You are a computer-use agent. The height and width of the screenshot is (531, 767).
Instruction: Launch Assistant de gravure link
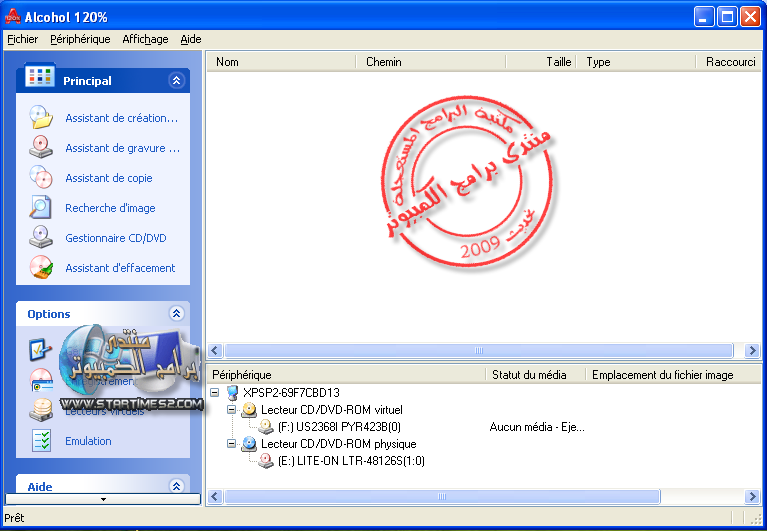pos(122,148)
